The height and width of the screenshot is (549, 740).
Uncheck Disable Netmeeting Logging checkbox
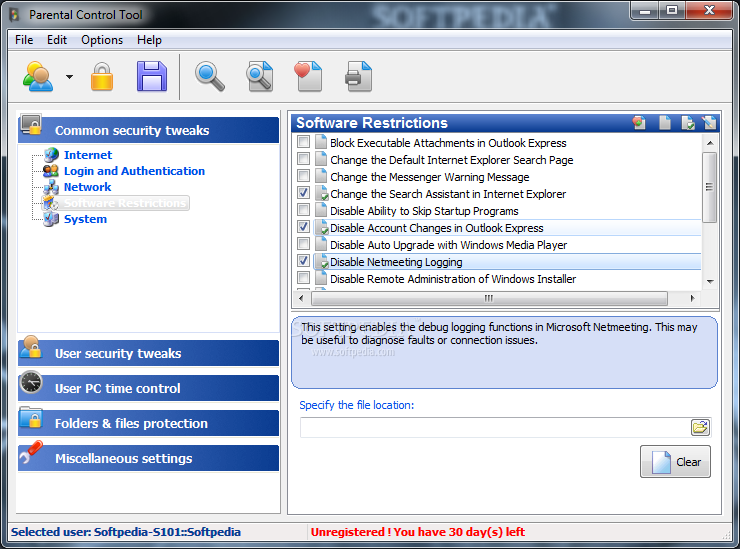pos(303,261)
